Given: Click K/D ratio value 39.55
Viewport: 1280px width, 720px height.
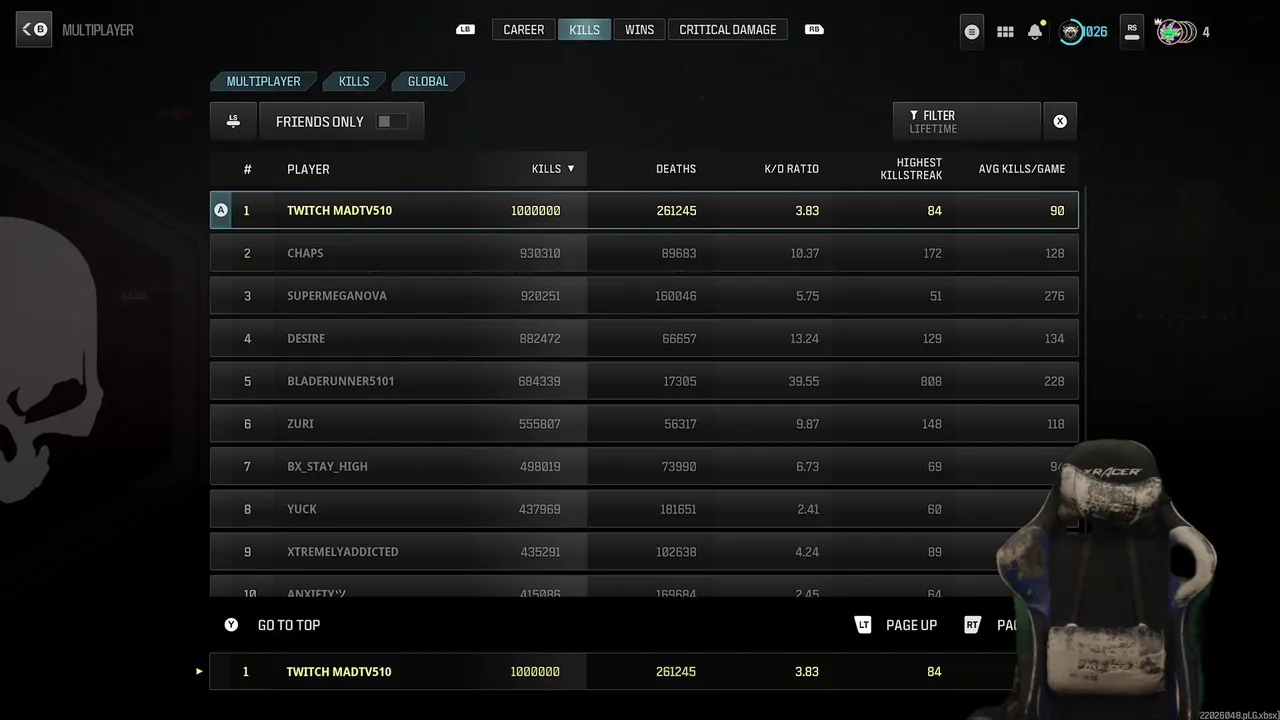Looking at the screenshot, I should 804,381.
